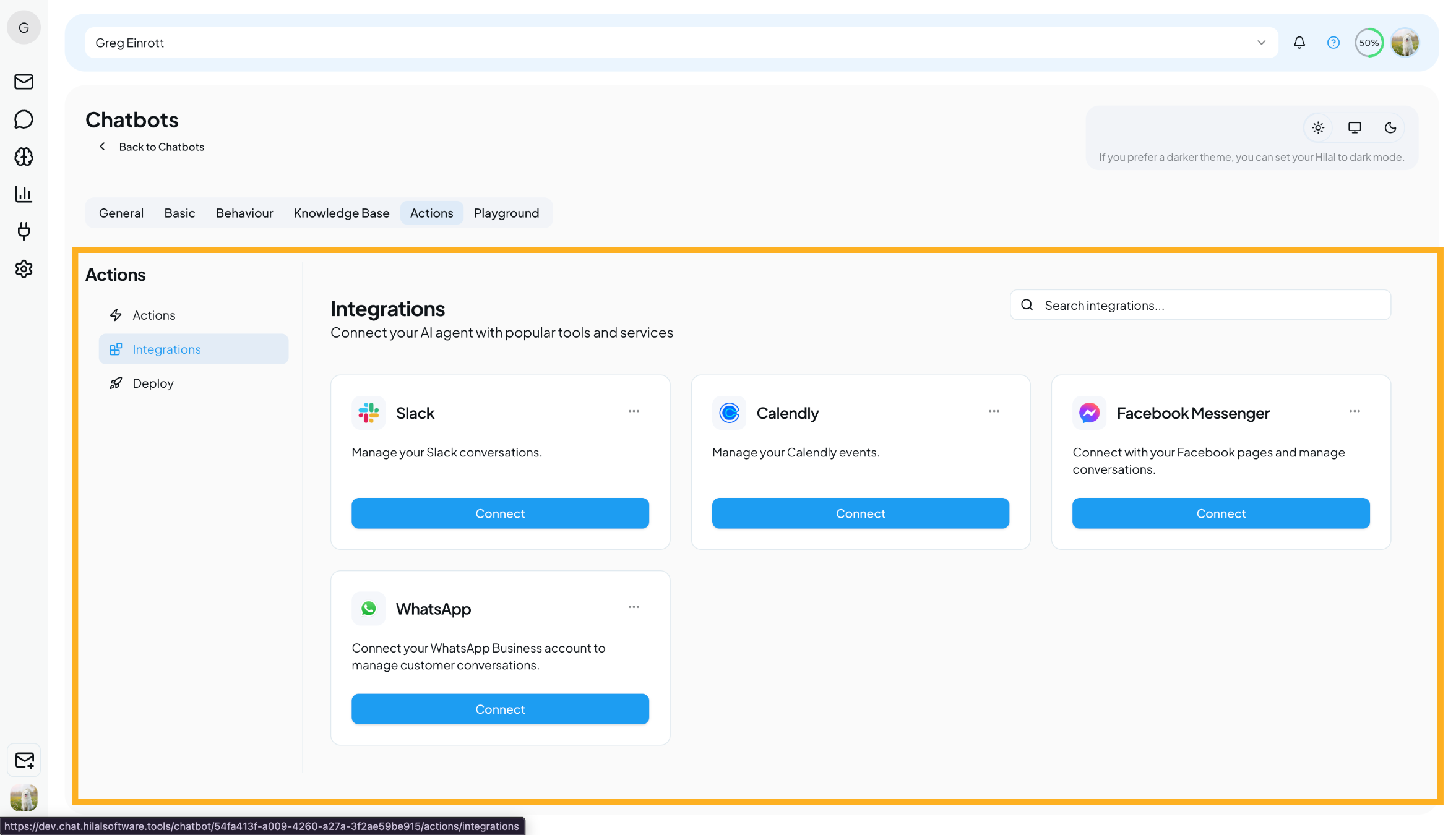Open the Slack card options menu
The height and width of the screenshot is (835, 1456).
click(634, 411)
